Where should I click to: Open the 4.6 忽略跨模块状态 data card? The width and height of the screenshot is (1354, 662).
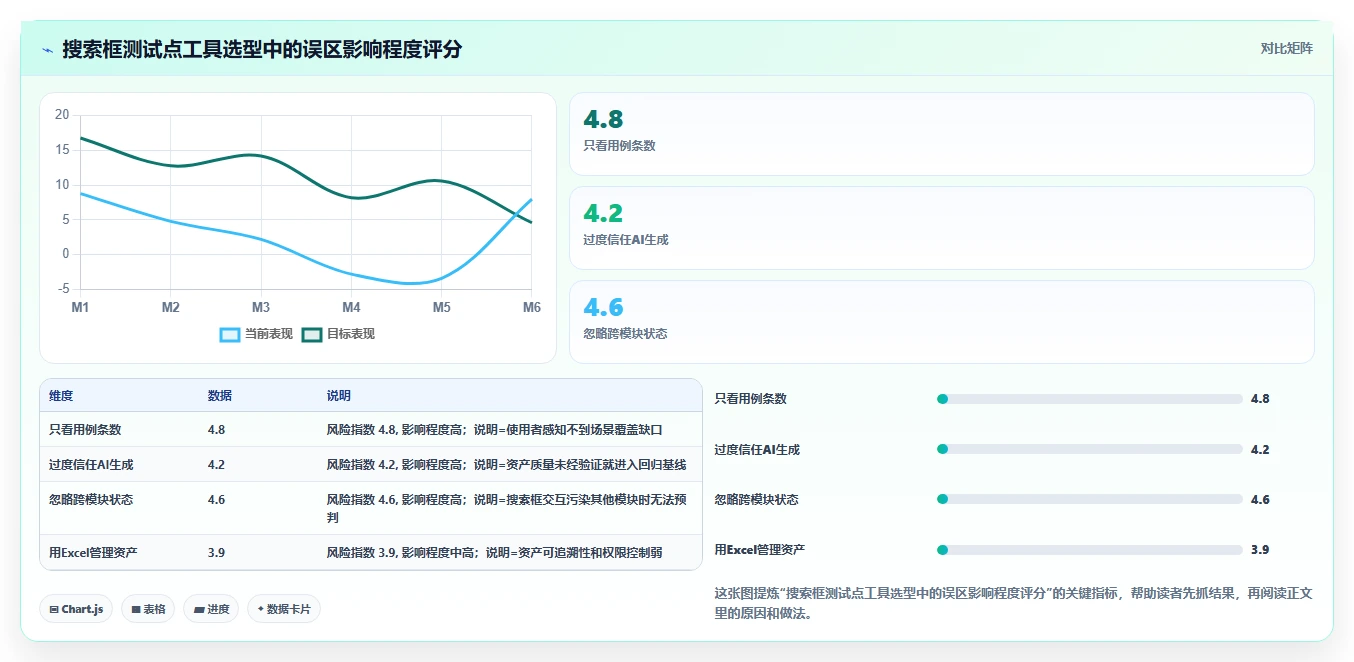coord(941,322)
